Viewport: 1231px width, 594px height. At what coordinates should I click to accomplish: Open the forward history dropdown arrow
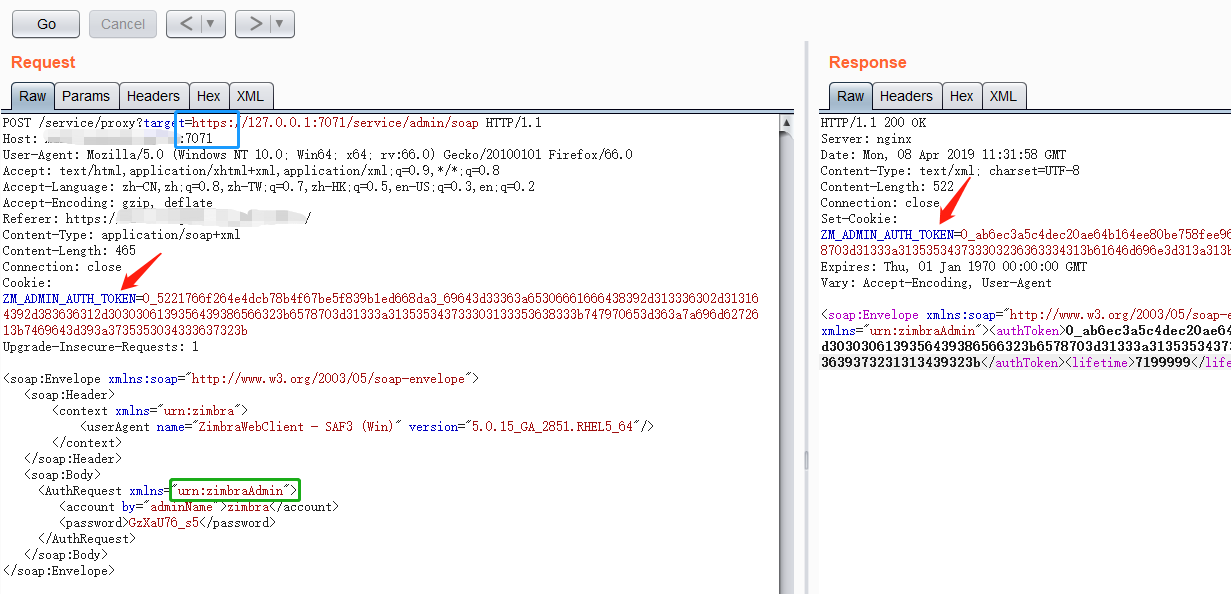282,24
